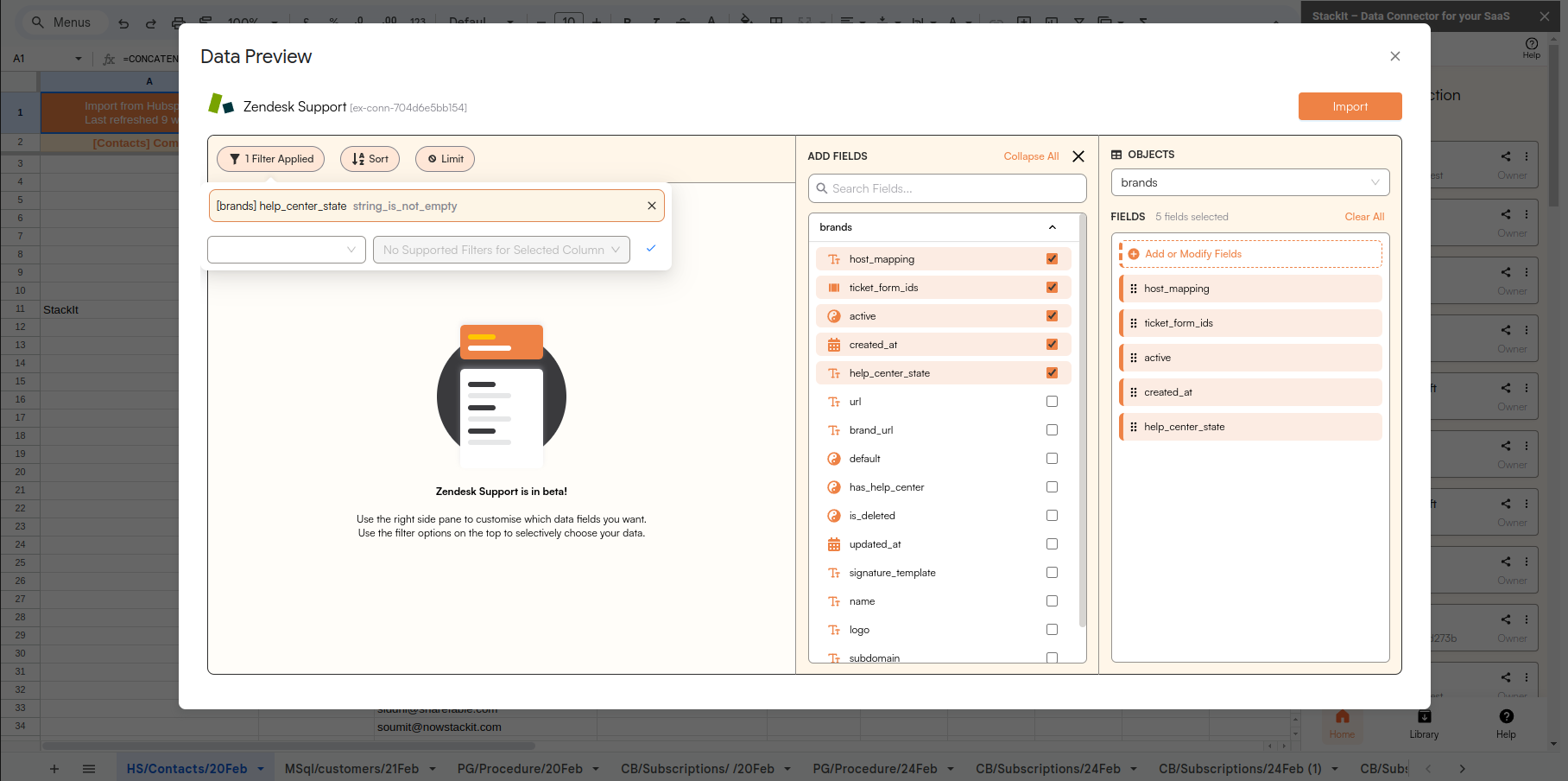Check the has_help_center field
This screenshot has height=781, width=1568.
[1052, 487]
